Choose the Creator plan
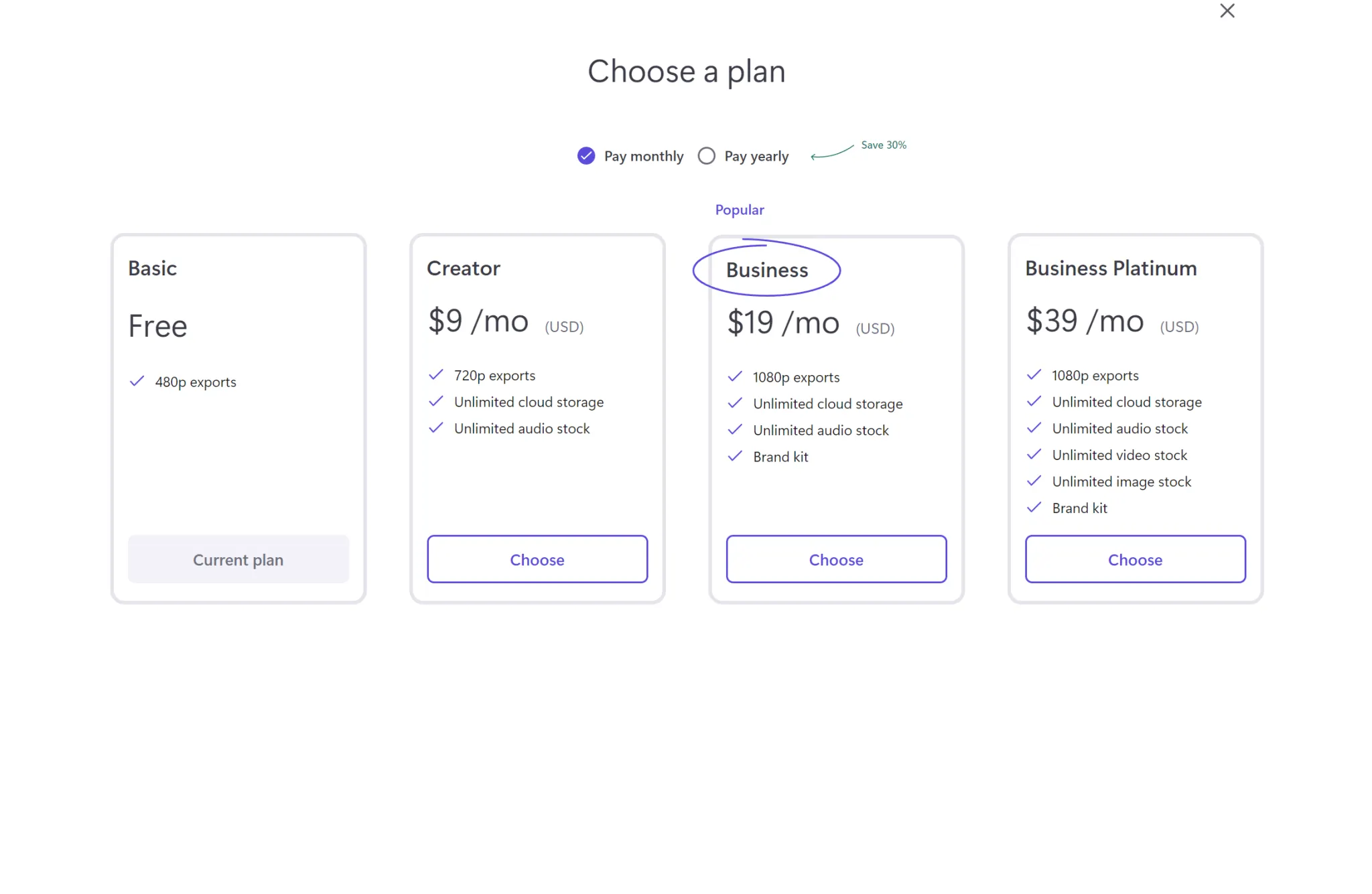The width and height of the screenshot is (1372, 894). click(537, 559)
